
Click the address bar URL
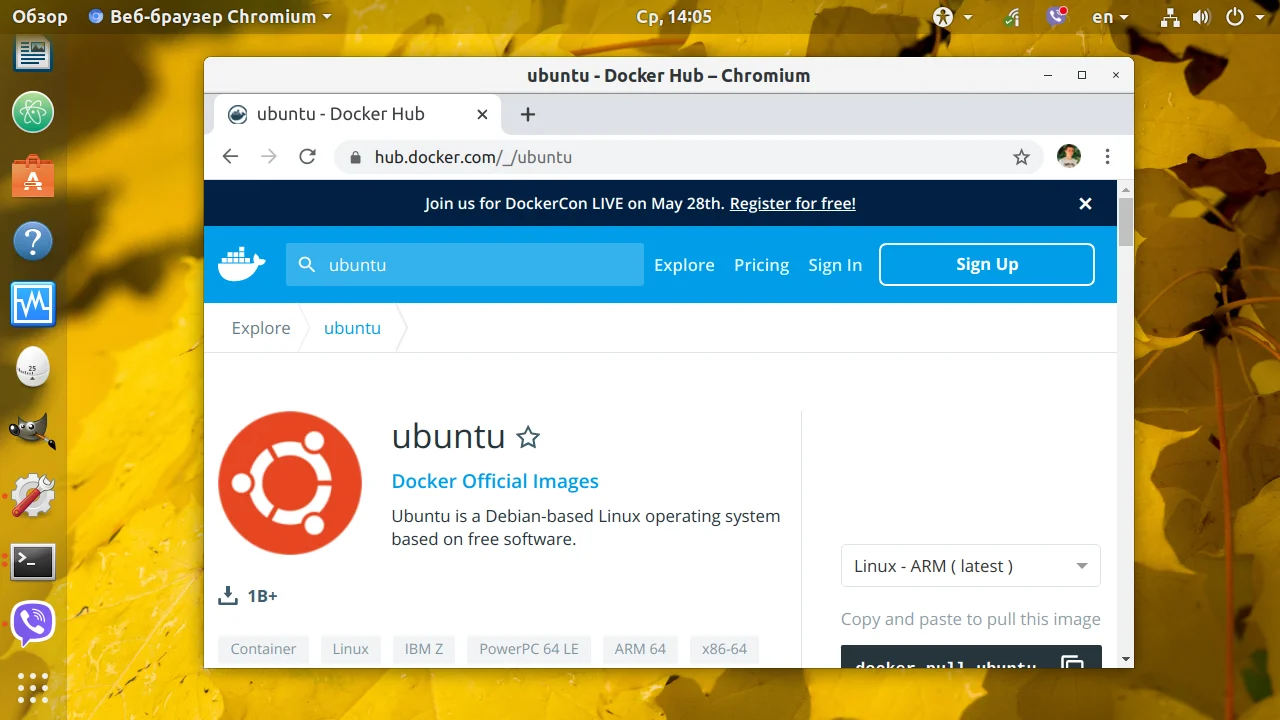click(473, 157)
